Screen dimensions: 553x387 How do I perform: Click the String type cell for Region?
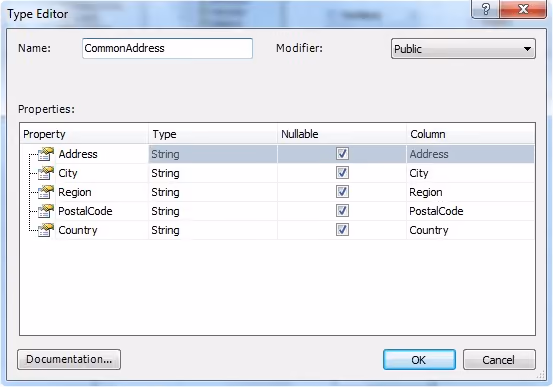[213, 192]
